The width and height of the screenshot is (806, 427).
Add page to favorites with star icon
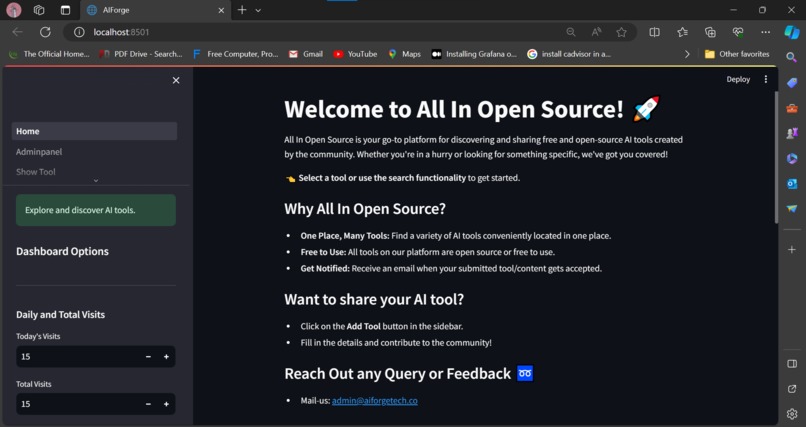click(621, 32)
